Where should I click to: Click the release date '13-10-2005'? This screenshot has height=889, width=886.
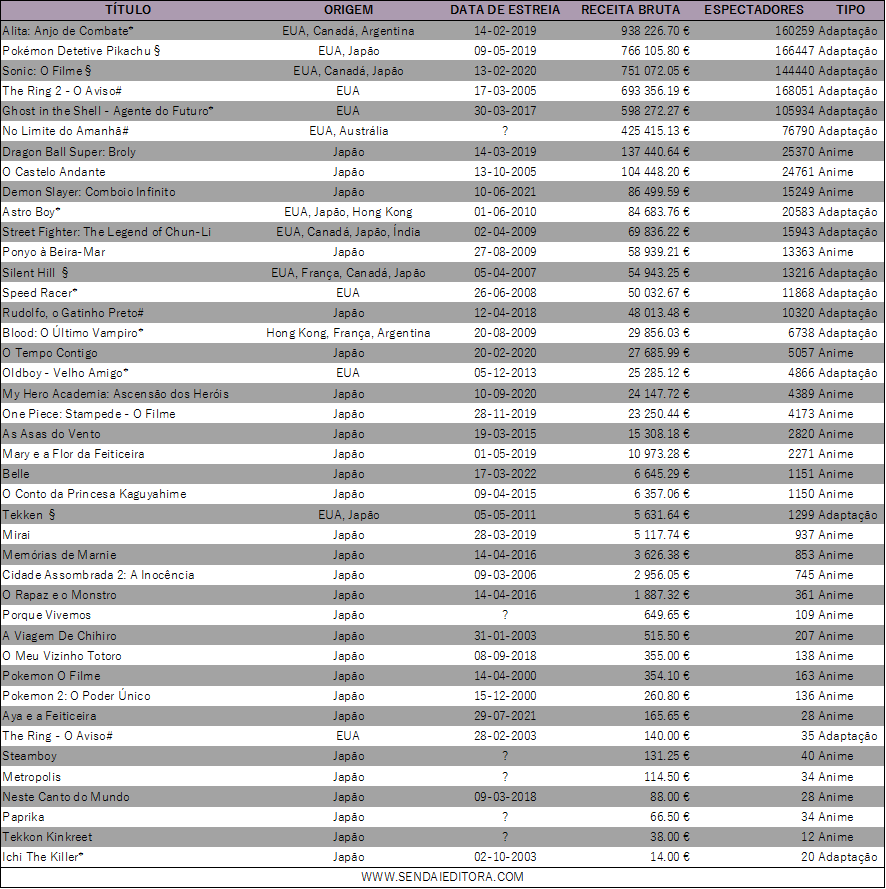pos(505,172)
